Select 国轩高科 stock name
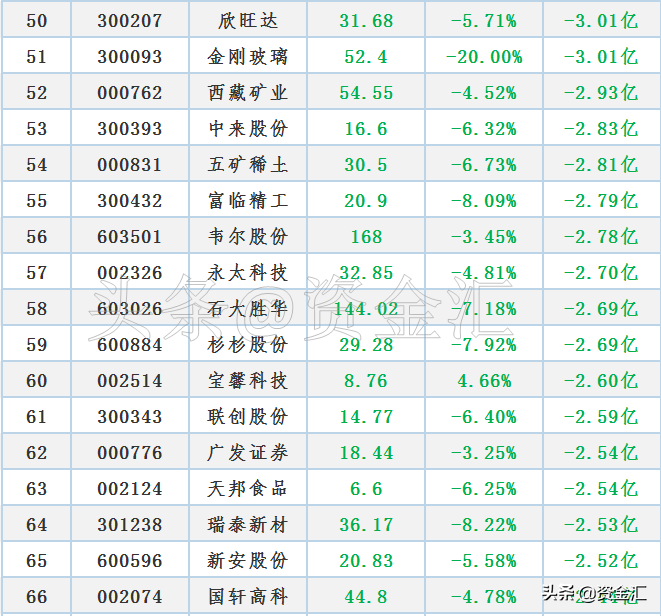 248,597
